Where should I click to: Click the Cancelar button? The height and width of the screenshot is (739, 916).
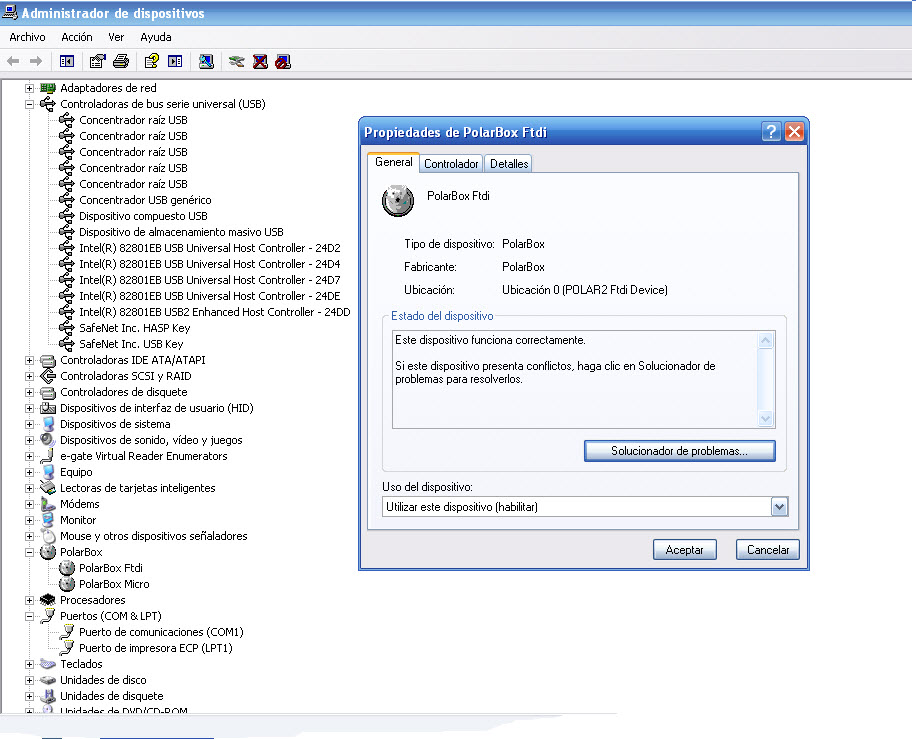(x=768, y=550)
